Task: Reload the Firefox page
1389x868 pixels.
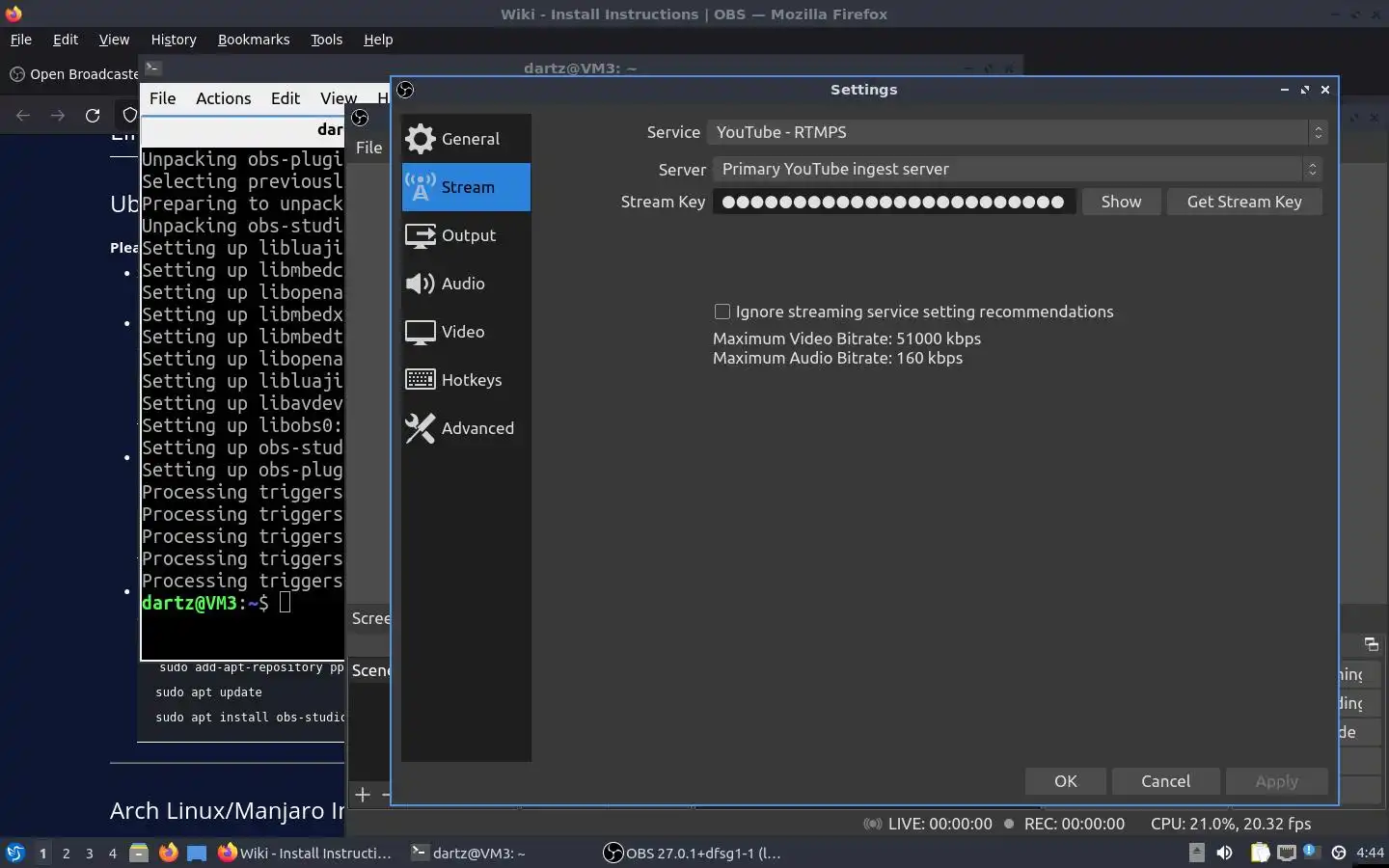Action: [x=93, y=116]
